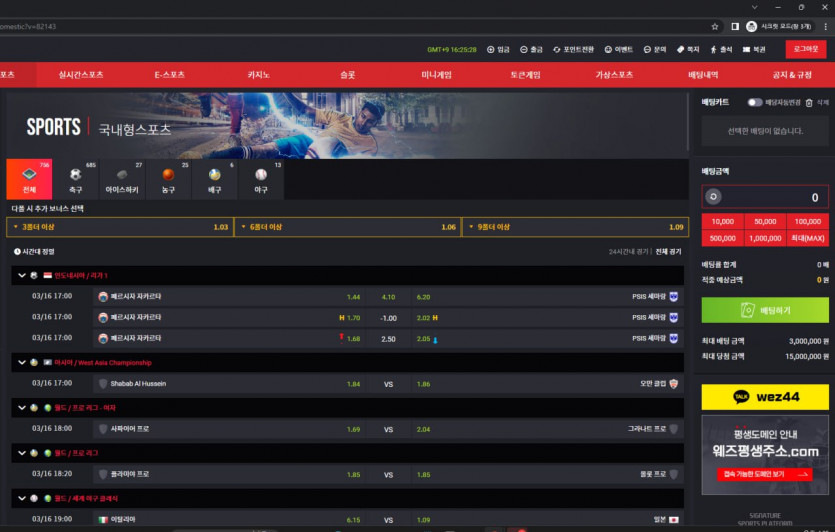Go to 실시간스포츠 live sports
Image resolution: width=835 pixels, height=532 pixels.
[81, 75]
